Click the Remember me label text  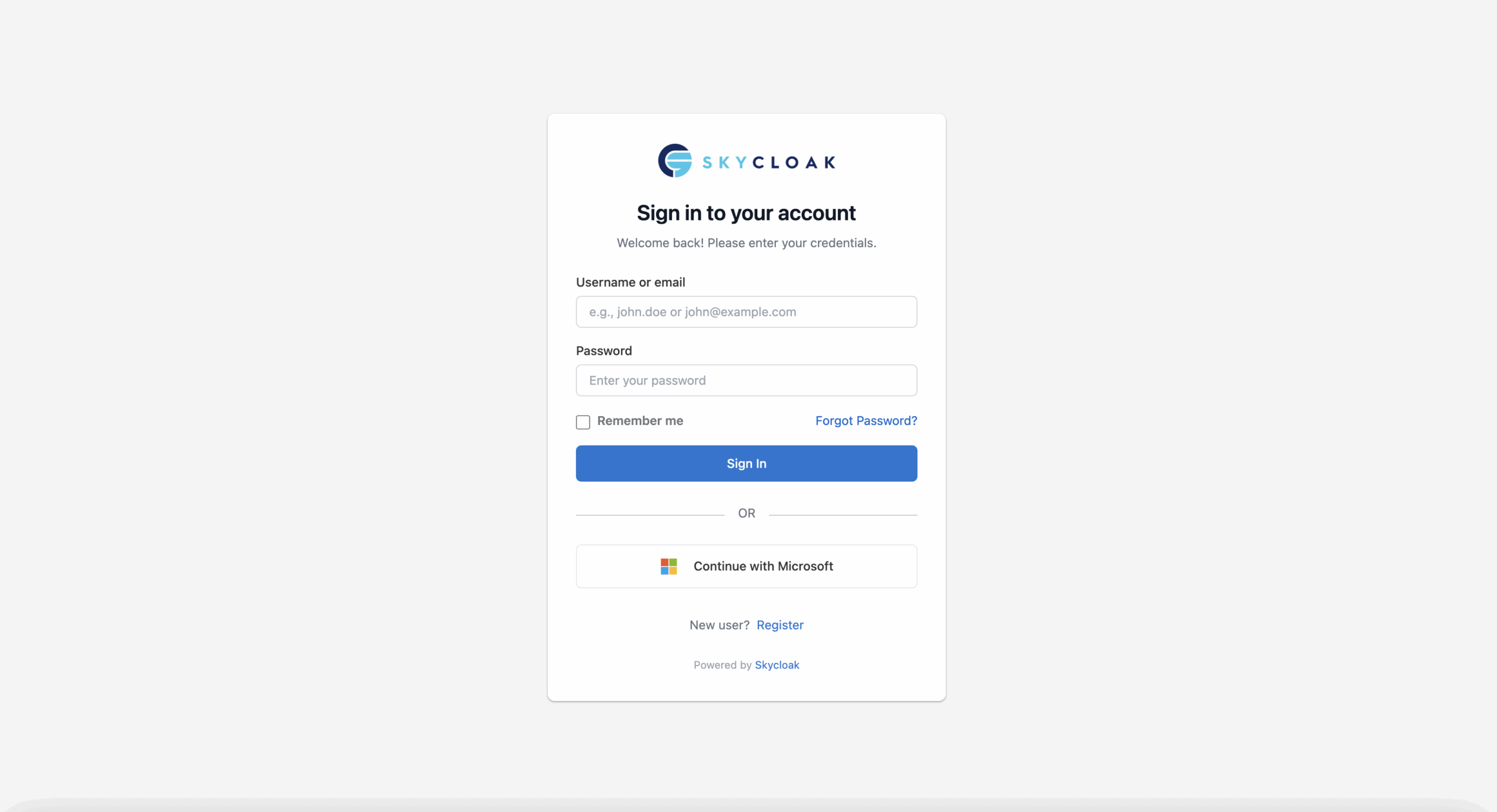tap(640, 421)
